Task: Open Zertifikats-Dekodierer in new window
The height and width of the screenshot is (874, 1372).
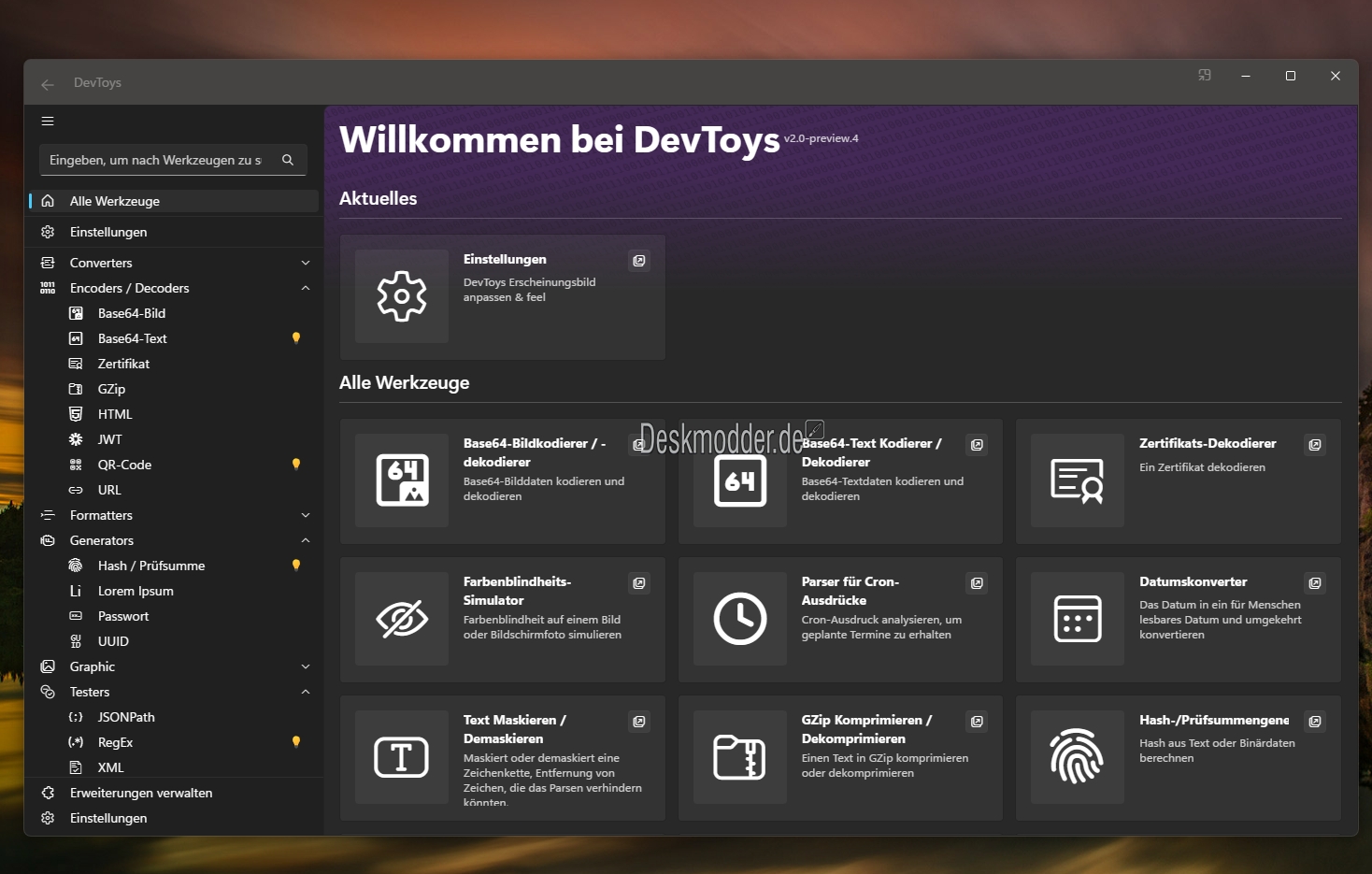Action: (1315, 445)
